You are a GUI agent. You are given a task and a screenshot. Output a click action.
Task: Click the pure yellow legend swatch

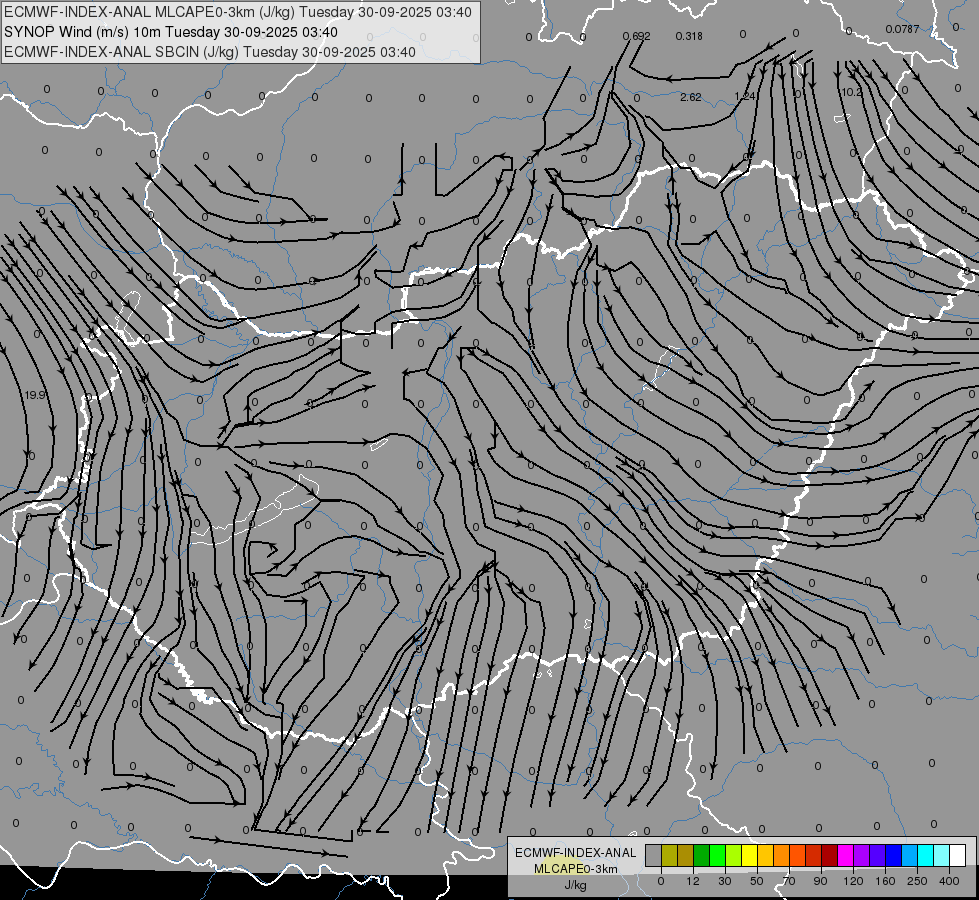[x=750, y=855]
